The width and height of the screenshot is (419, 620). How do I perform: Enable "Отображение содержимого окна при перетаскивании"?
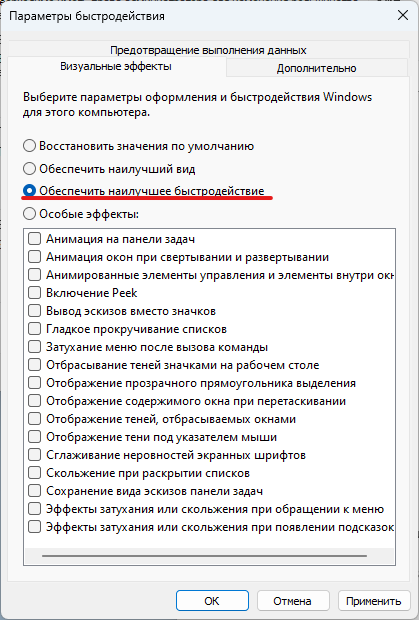click(x=34, y=401)
